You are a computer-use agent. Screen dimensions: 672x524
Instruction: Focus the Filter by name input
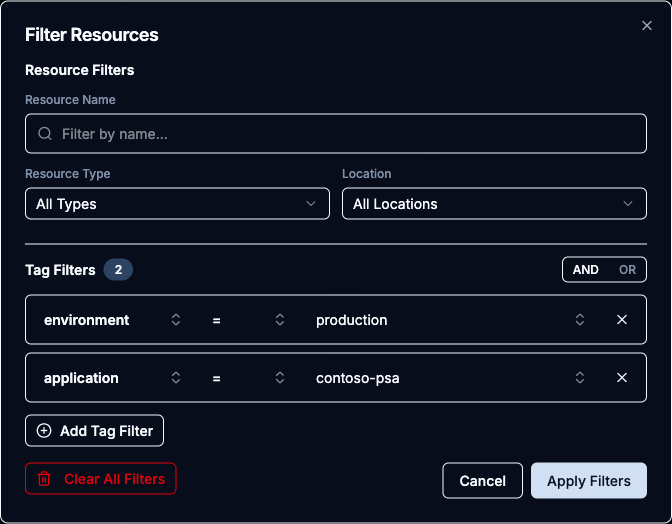[336, 134]
